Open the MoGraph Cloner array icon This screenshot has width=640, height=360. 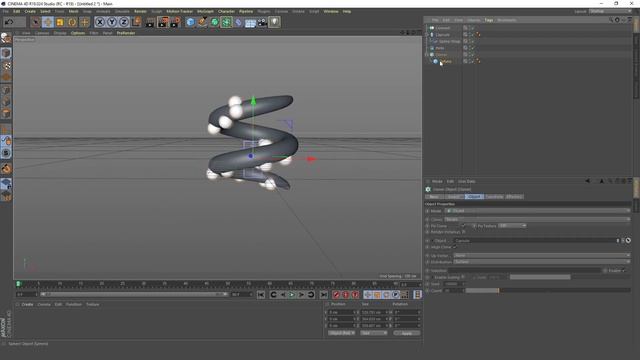point(227,22)
